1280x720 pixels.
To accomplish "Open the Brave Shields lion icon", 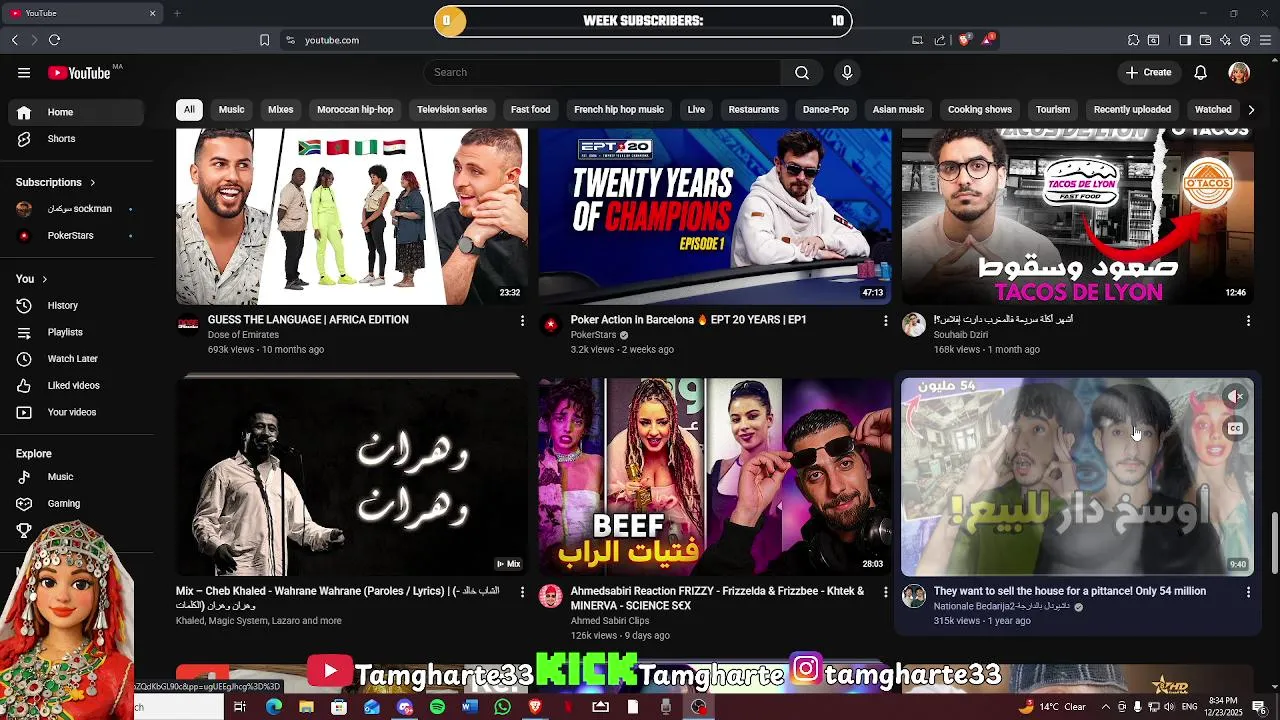I will [x=964, y=40].
